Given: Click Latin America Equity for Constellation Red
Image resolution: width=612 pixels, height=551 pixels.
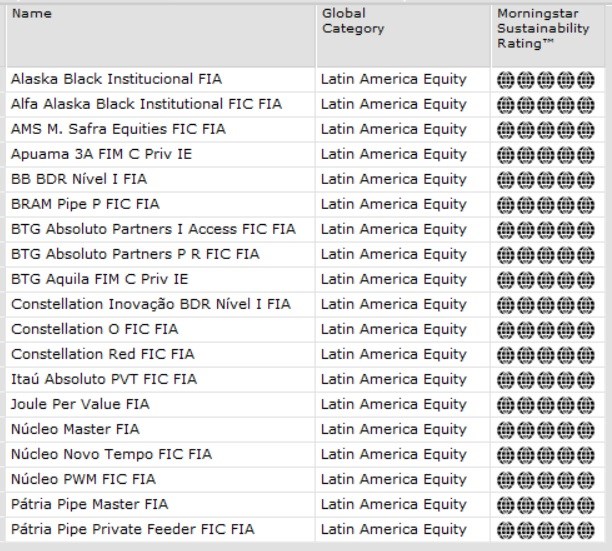Looking at the screenshot, I should 393,354.
